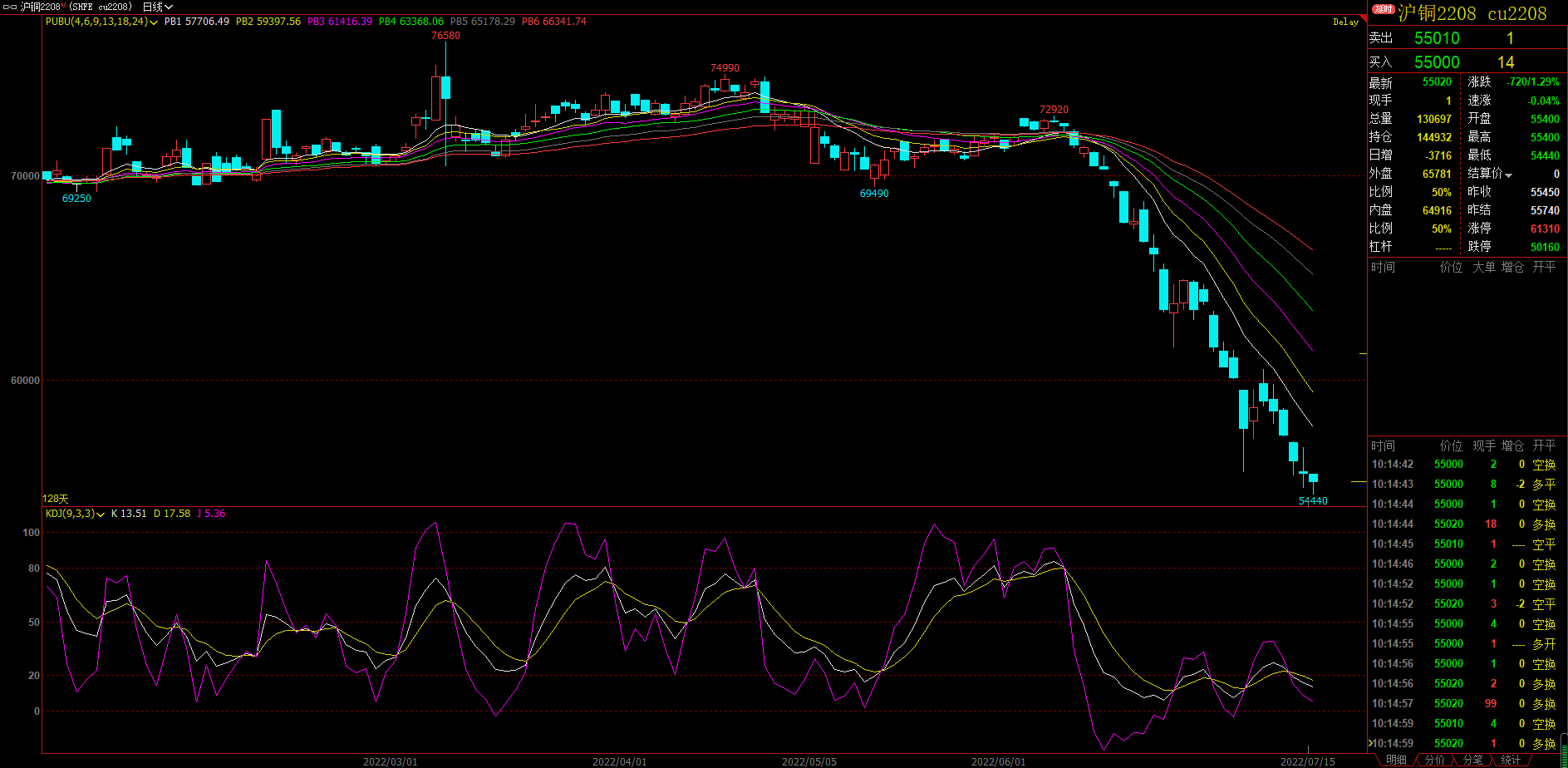Click the 128天 range label
Screen dimensions: 1568x768
56,499
